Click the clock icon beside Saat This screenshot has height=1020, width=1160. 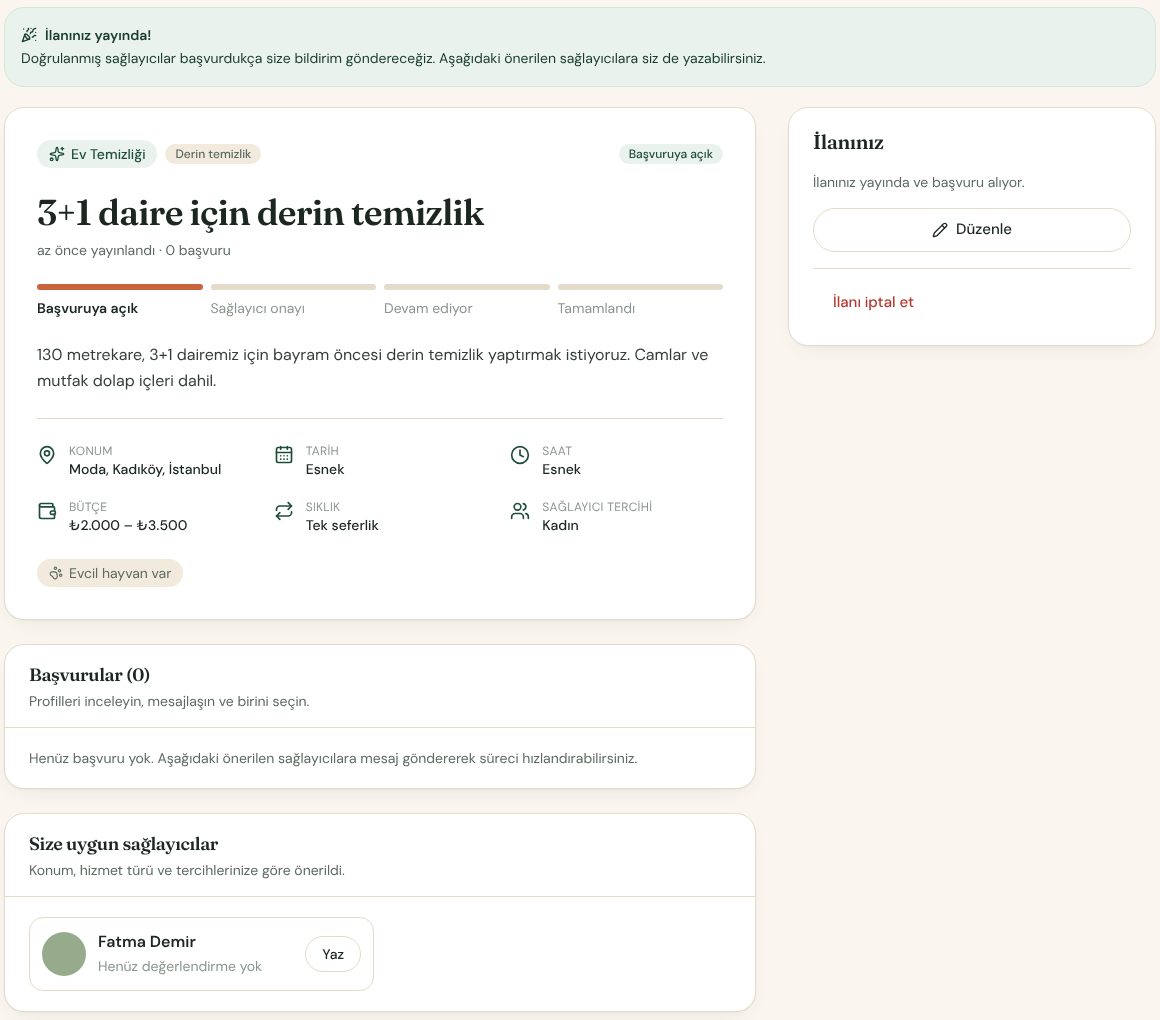(520, 455)
